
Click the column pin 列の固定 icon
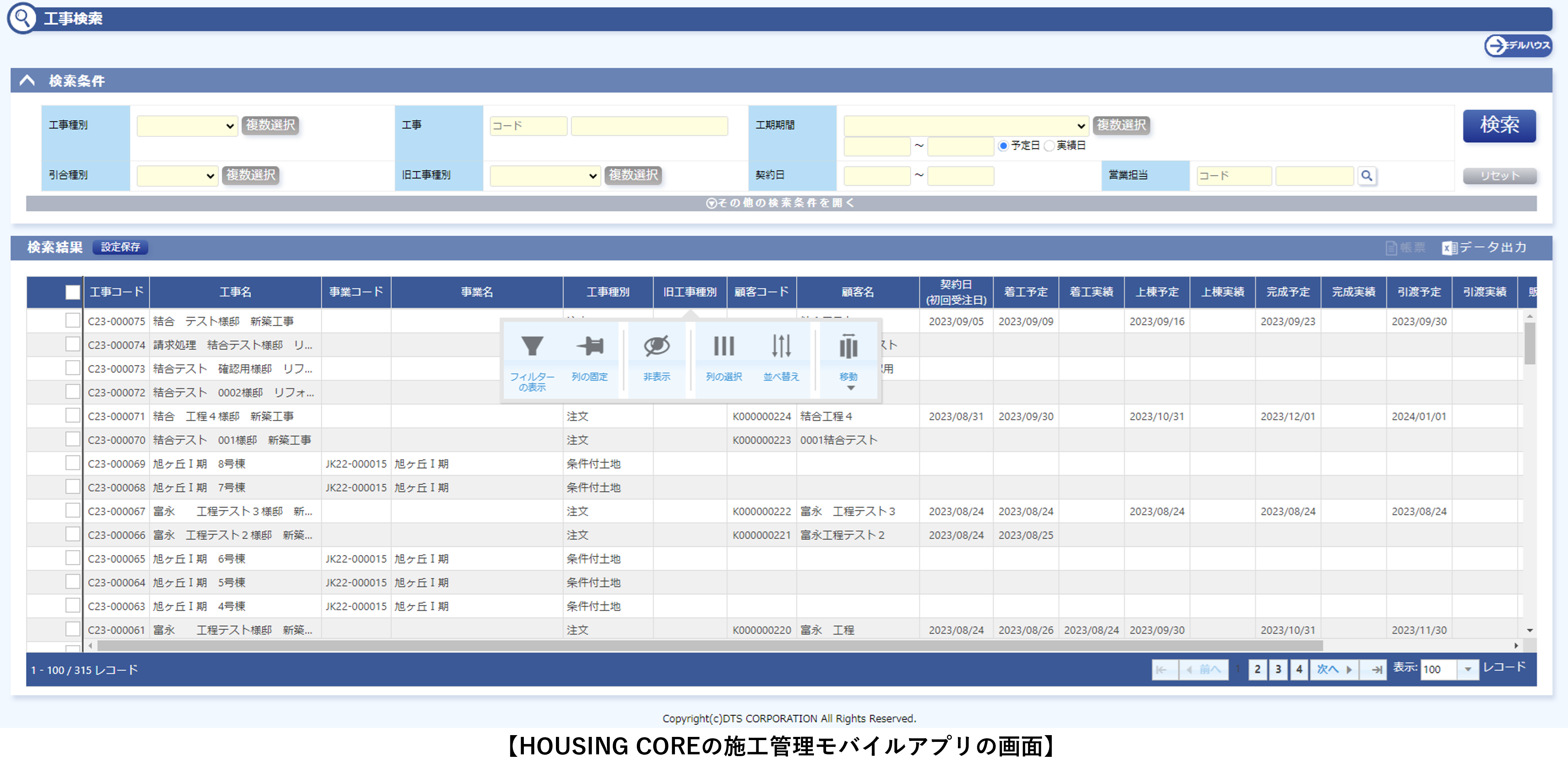click(x=589, y=346)
